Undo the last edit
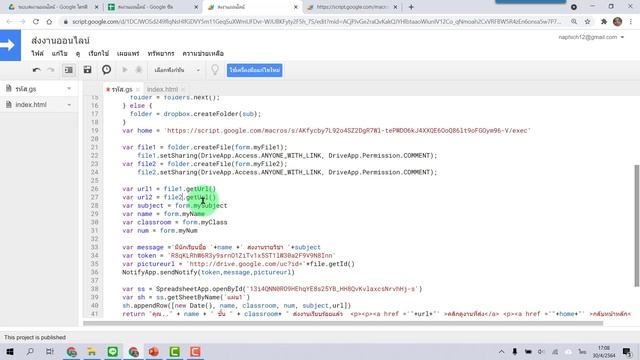640x360 pixels. 36,70
